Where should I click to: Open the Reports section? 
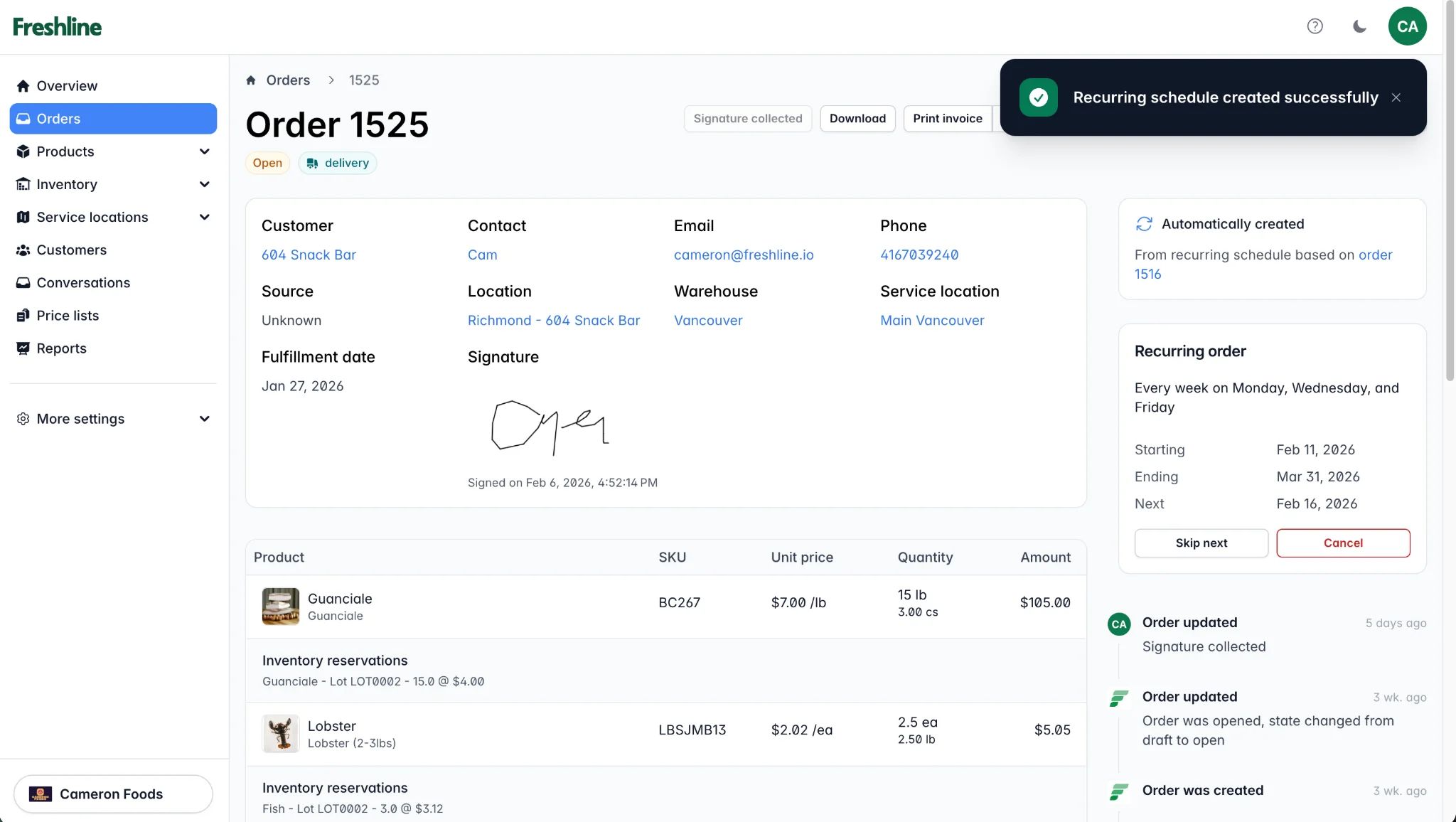coord(61,348)
